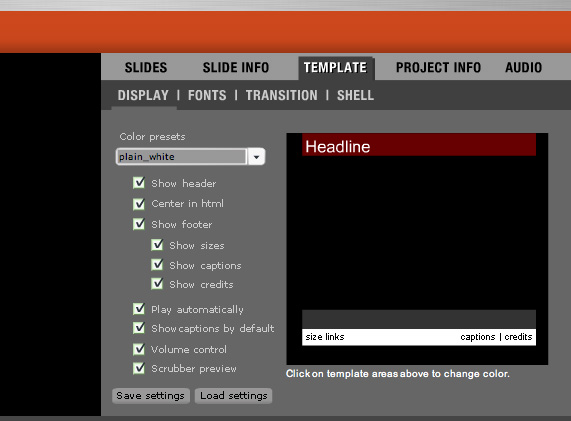Disable the Show footer checkbox
The height and width of the screenshot is (421, 571).
(x=139, y=224)
